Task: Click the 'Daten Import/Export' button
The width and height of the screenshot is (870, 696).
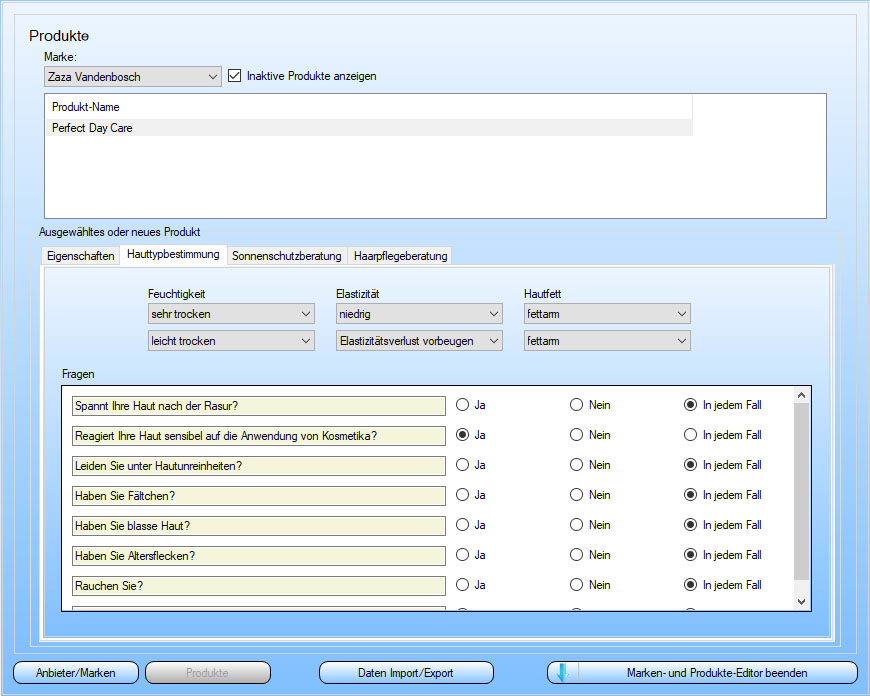Action: click(406, 673)
